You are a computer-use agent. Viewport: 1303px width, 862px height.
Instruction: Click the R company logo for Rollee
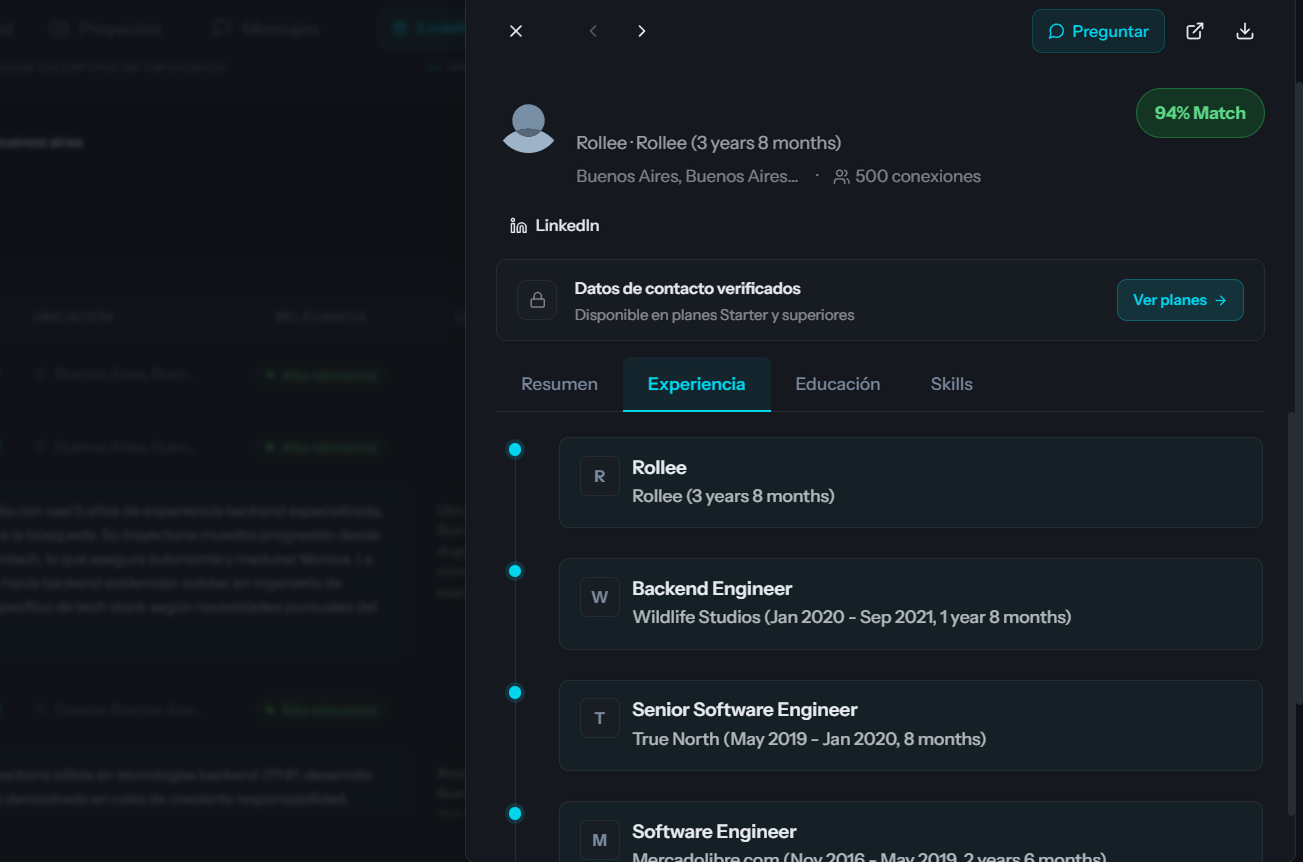point(600,476)
